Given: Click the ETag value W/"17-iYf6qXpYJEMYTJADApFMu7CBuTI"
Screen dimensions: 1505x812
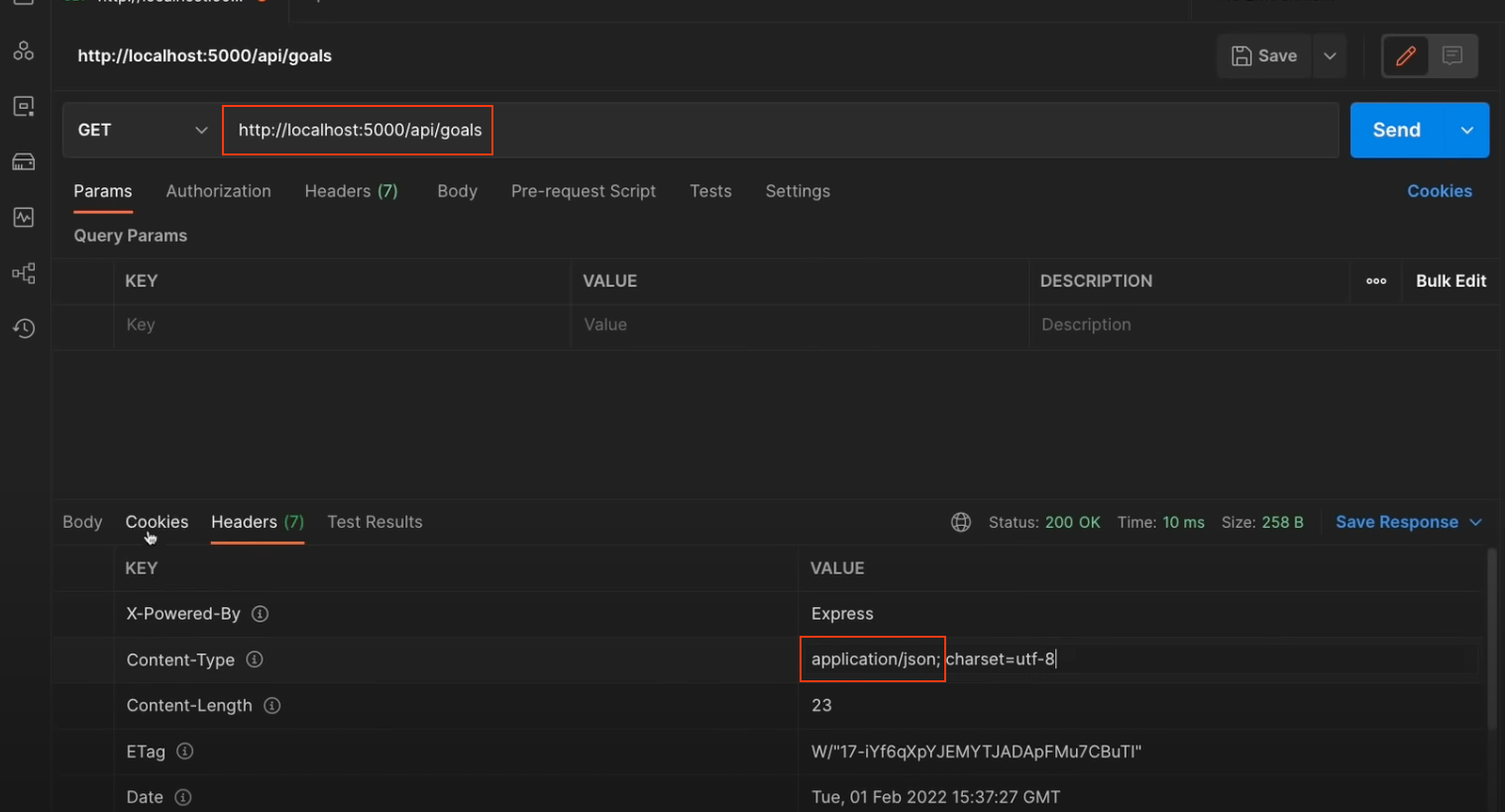Looking at the screenshot, I should click(x=976, y=752).
